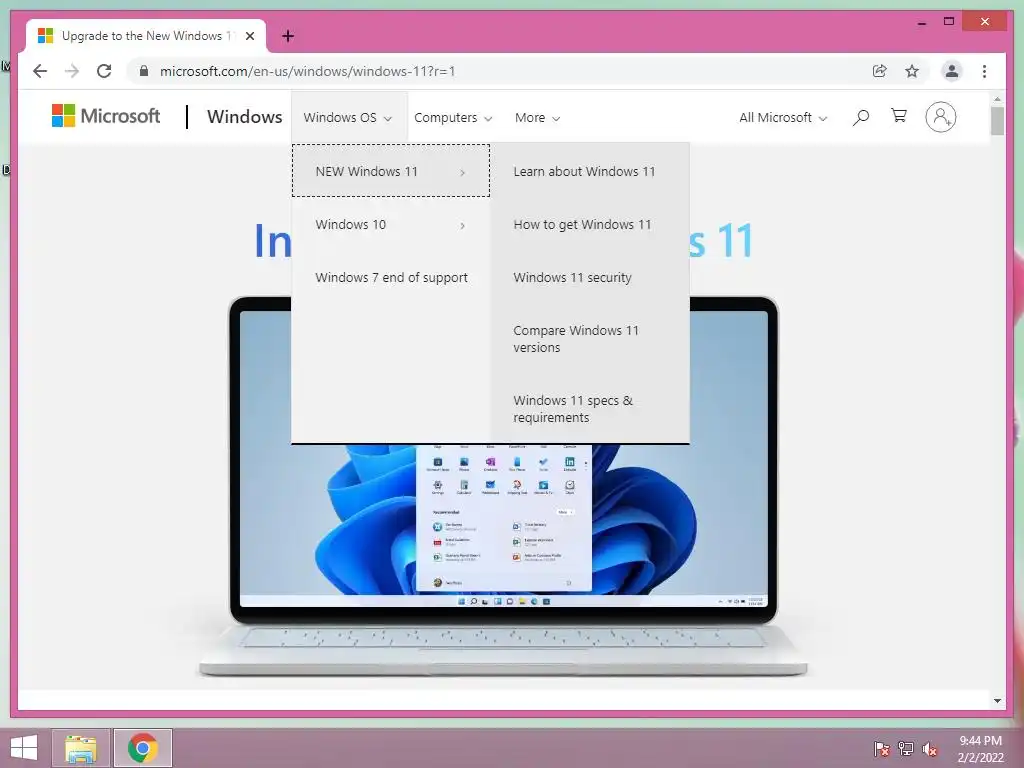Open How to get Windows 11
This screenshot has height=768, width=1024.
582,225
